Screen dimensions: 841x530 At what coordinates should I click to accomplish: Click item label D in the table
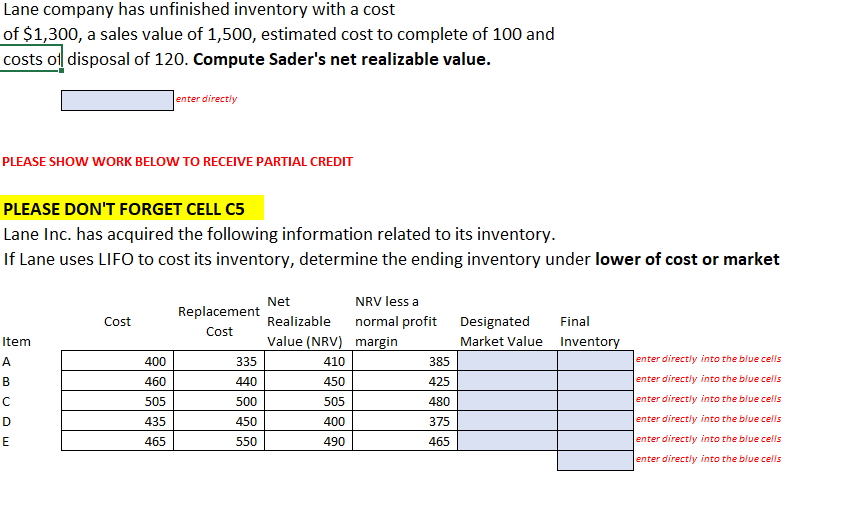6,421
